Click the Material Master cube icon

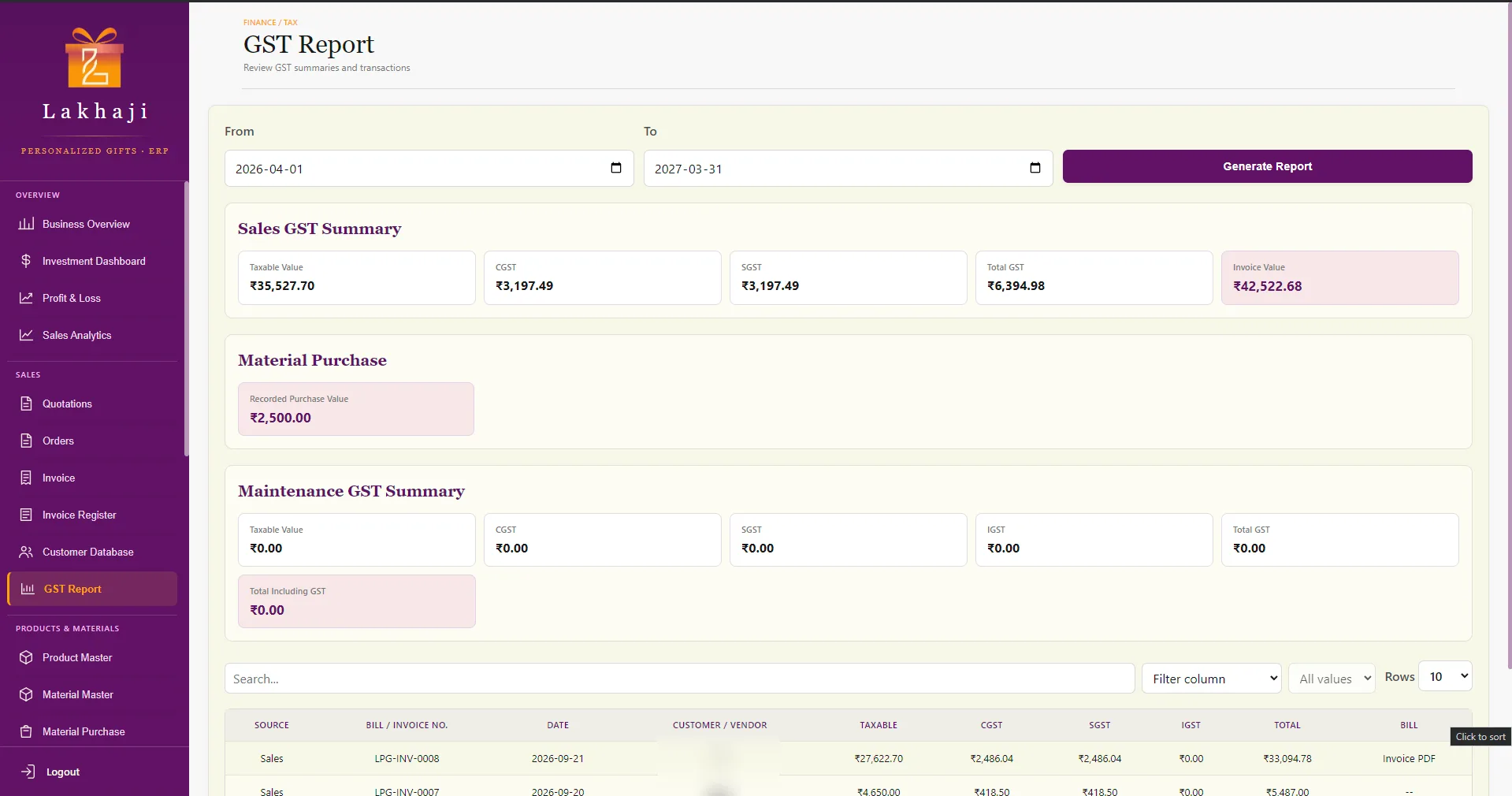point(26,694)
